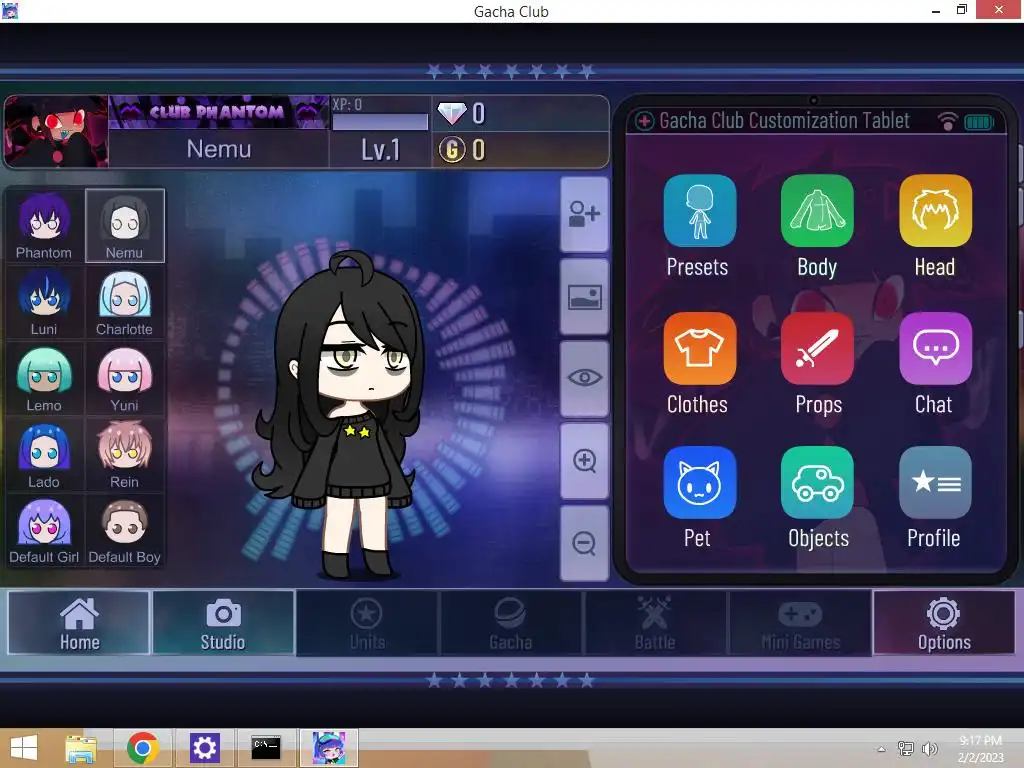This screenshot has width=1024, height=768.
Task: Select the Lemo character slot
Action: [x=44, y=379]
